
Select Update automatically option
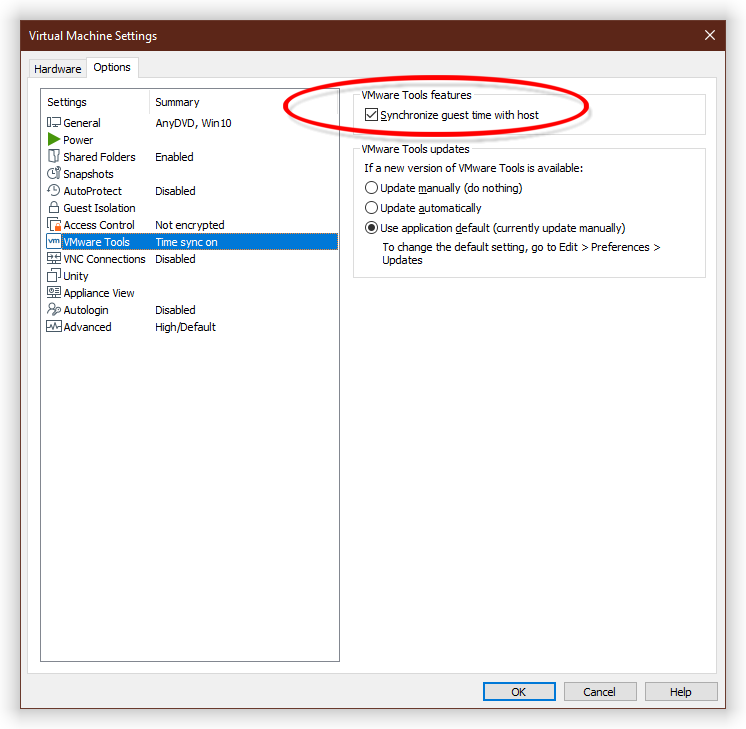click(x=371, y=207)
